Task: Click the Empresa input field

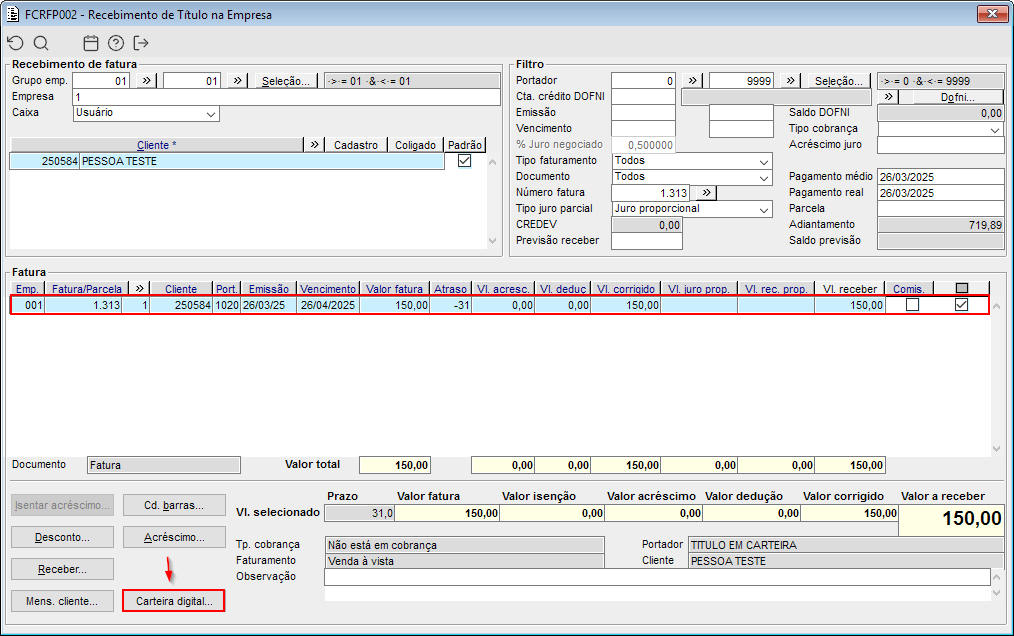Action: click(286, 97)
